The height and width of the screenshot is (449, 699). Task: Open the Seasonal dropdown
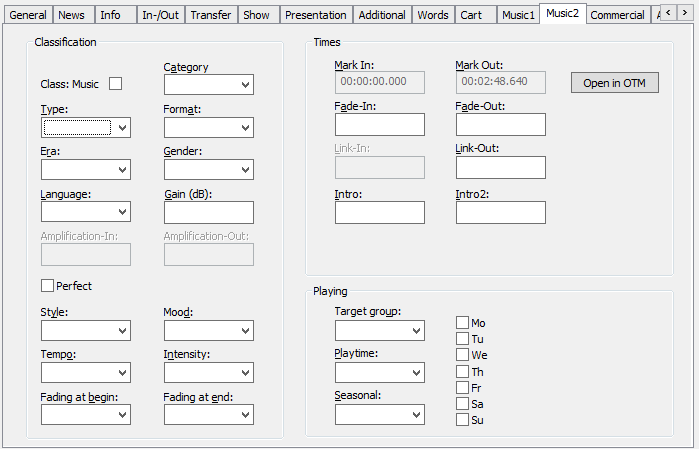(379, 414)
